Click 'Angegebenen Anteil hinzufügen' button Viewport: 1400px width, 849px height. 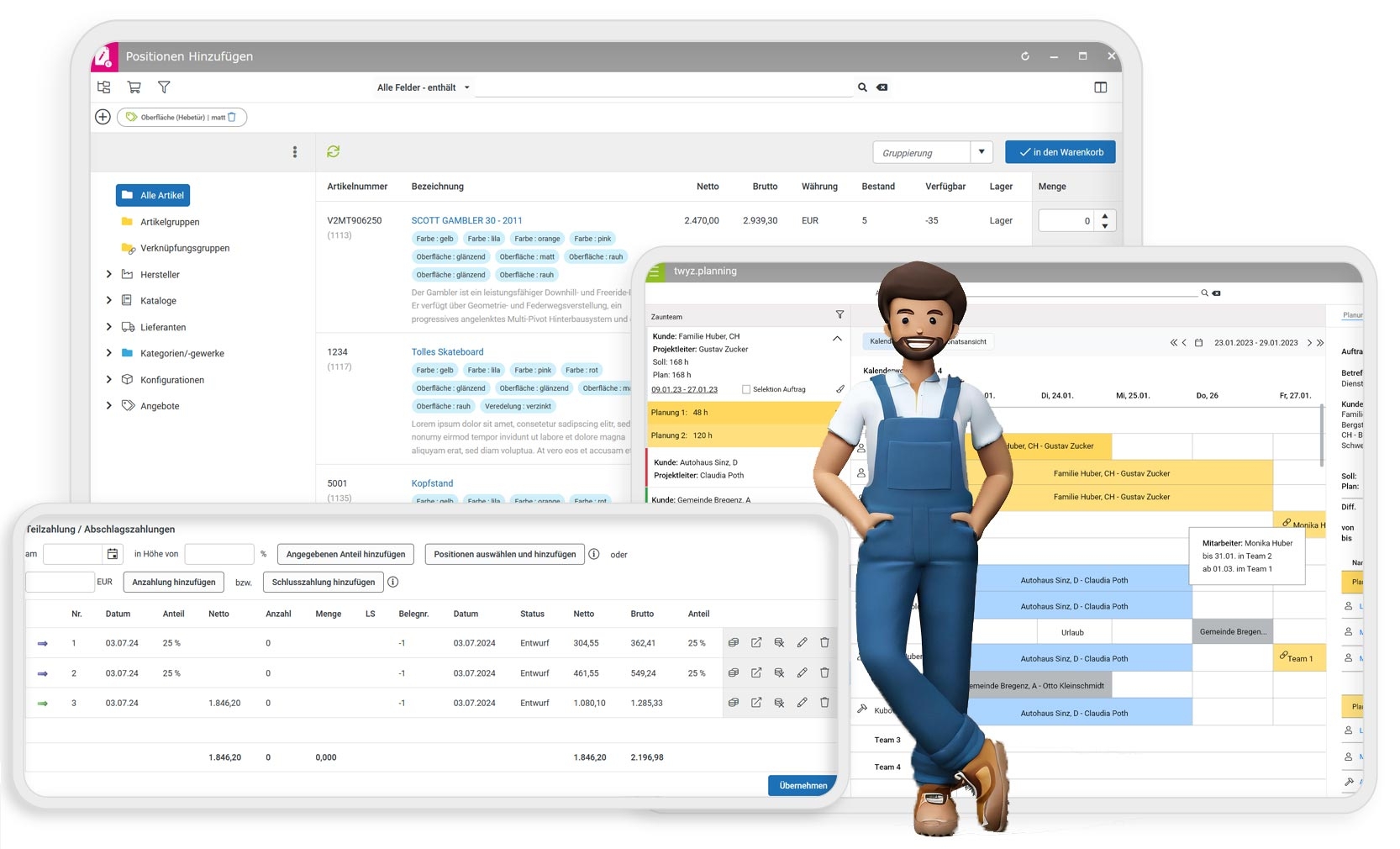coord(345,554)
